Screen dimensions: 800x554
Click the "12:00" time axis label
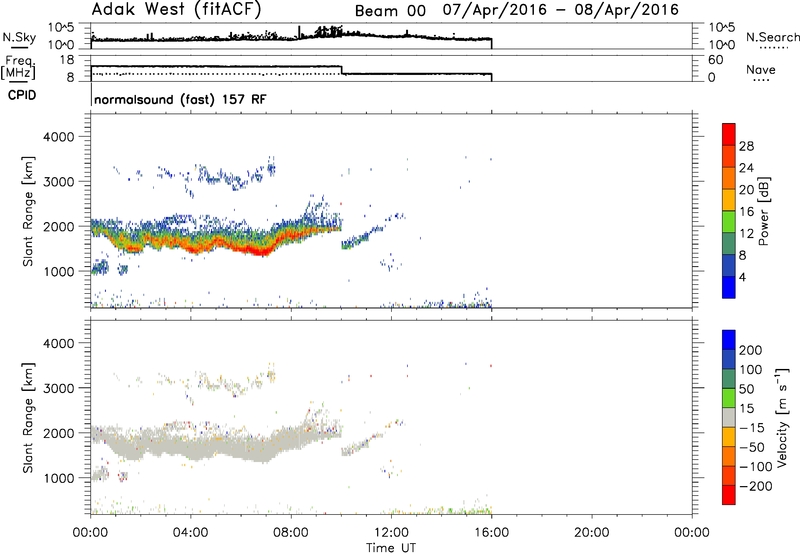(391, 533)
